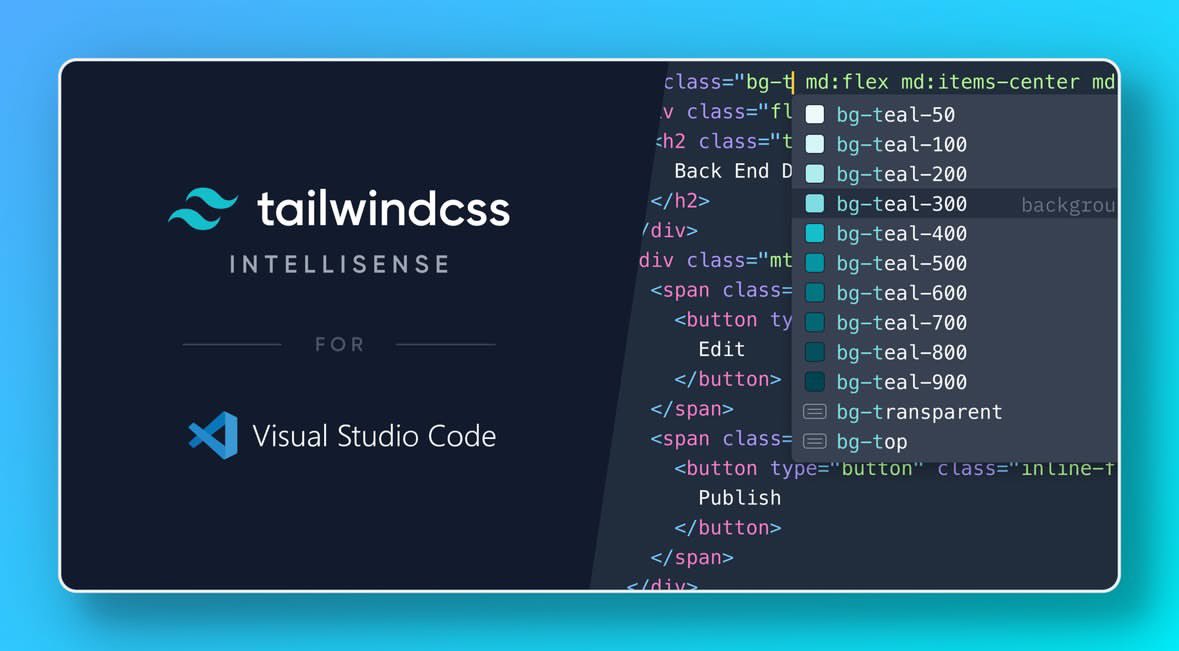Click 'md:flex' in the class attribute
The image size is (1179, 651).
[847, 82]
